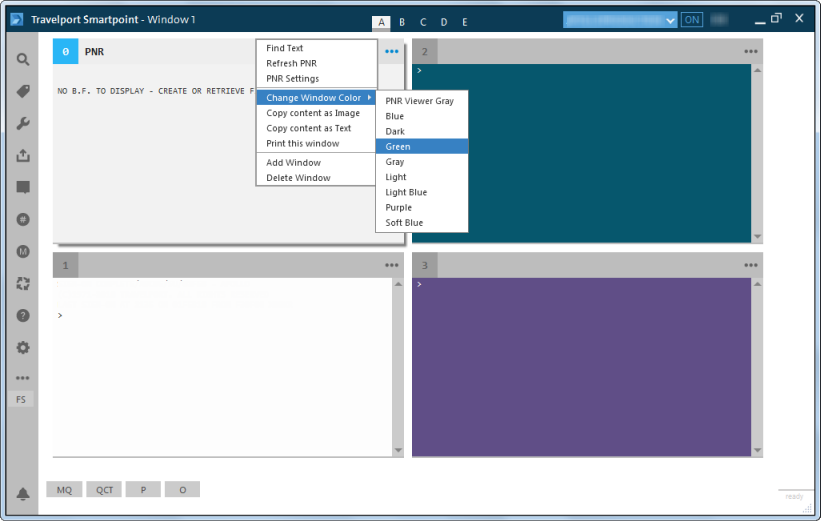Click the MQ quick button
This screenshot has height=521, width=821.
click(64, 490)
